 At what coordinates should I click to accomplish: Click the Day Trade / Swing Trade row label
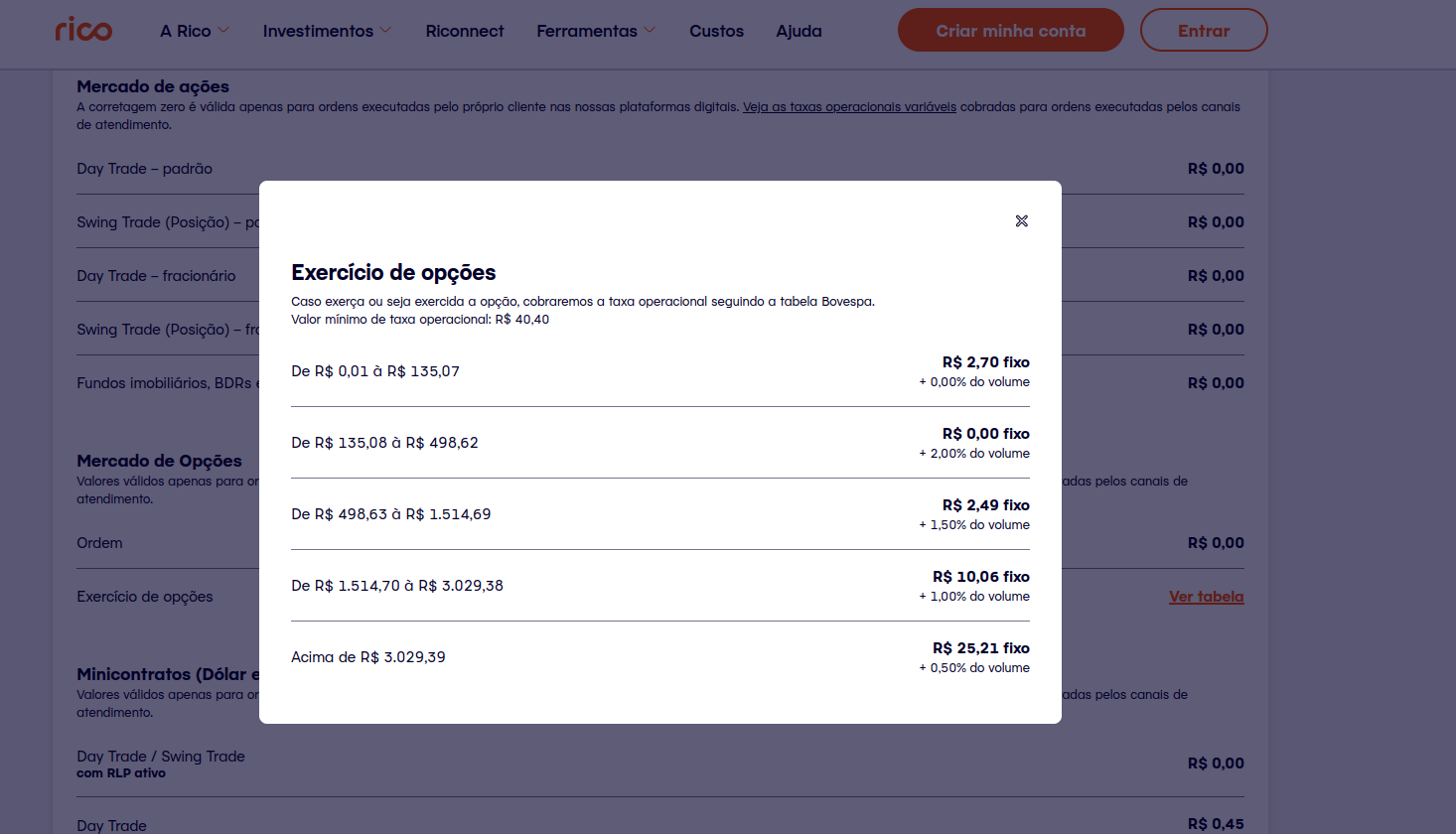pyautogui.click(x=161, y=757)
